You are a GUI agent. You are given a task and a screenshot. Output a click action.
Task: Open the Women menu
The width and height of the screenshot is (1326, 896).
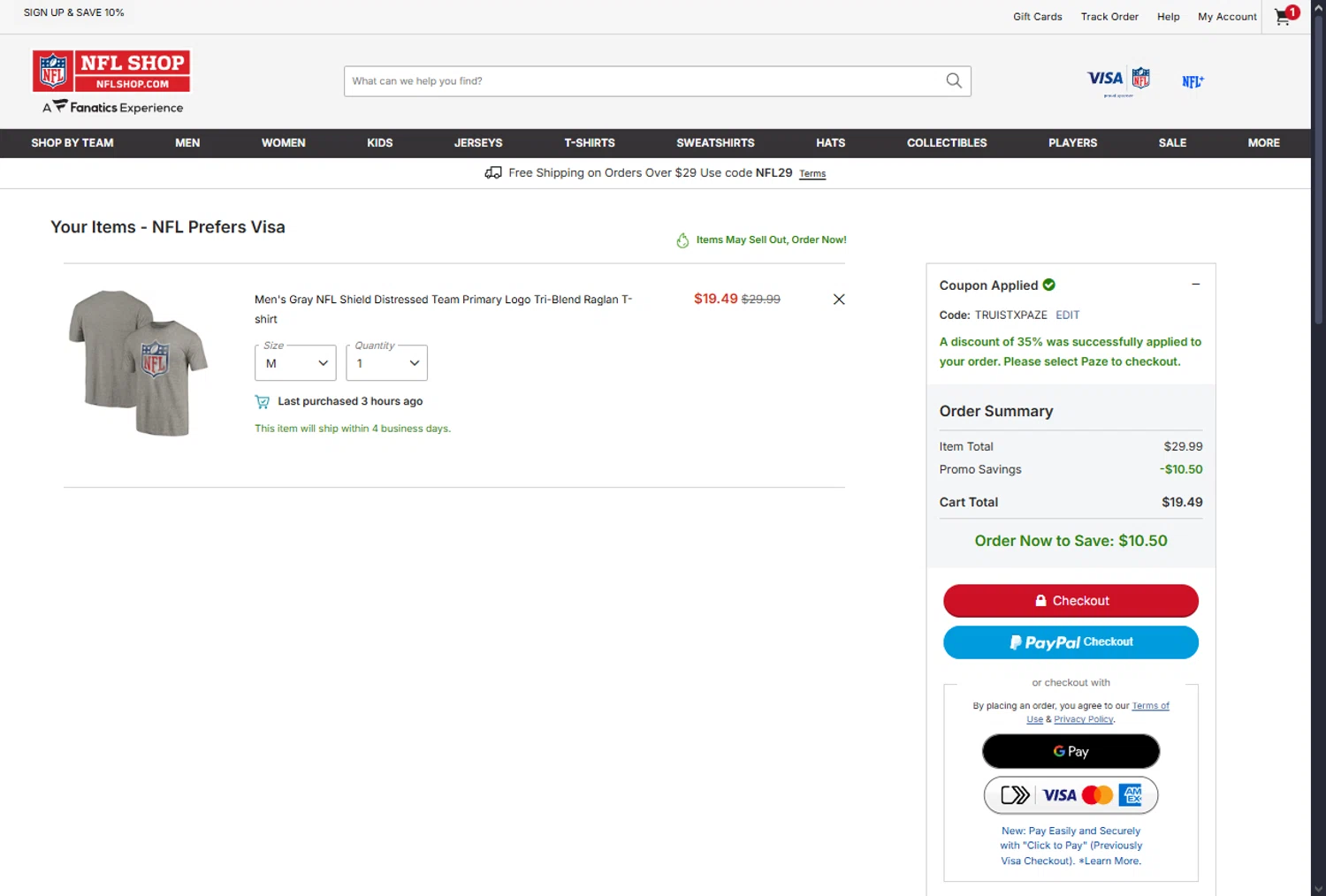[283, 143]
